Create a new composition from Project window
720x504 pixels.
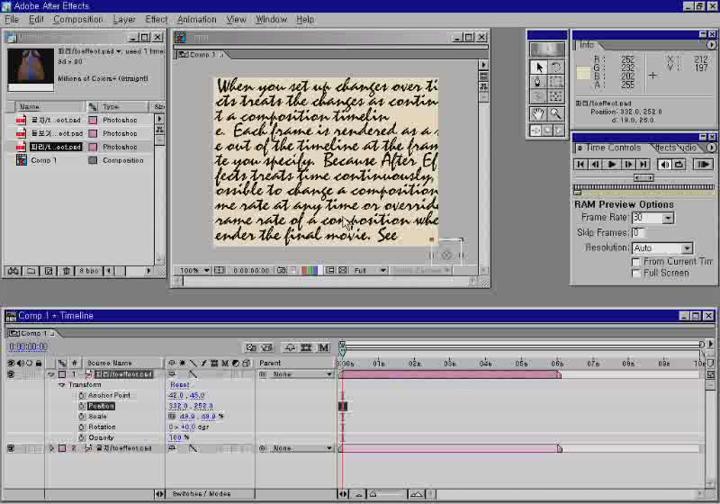tap(48, 271)
